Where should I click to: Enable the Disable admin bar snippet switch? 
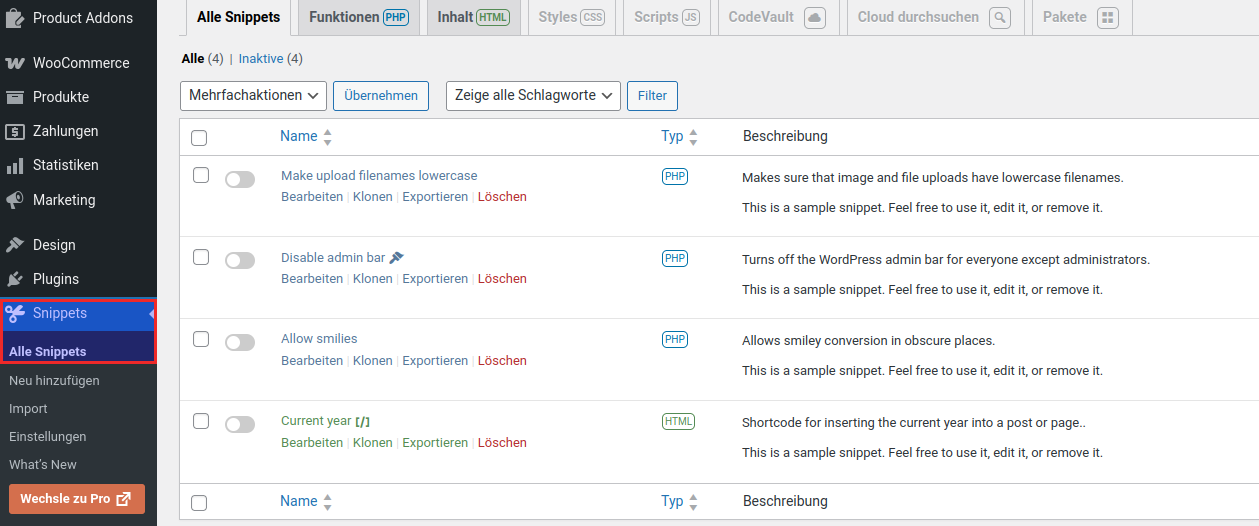pos(240,261)
